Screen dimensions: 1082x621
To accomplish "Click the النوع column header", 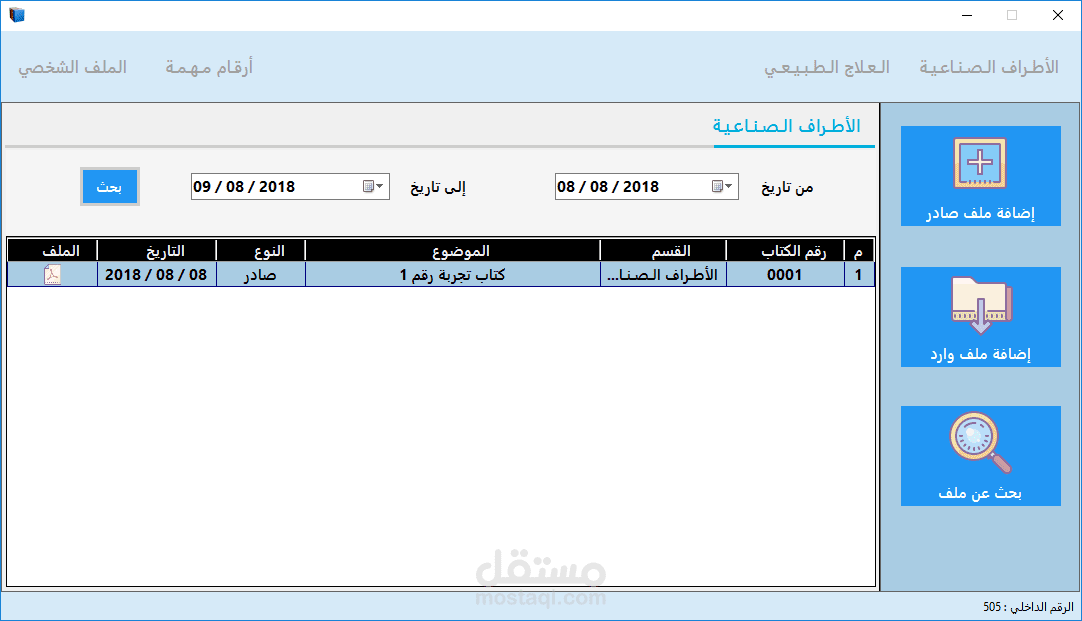I will click(261, 250).
